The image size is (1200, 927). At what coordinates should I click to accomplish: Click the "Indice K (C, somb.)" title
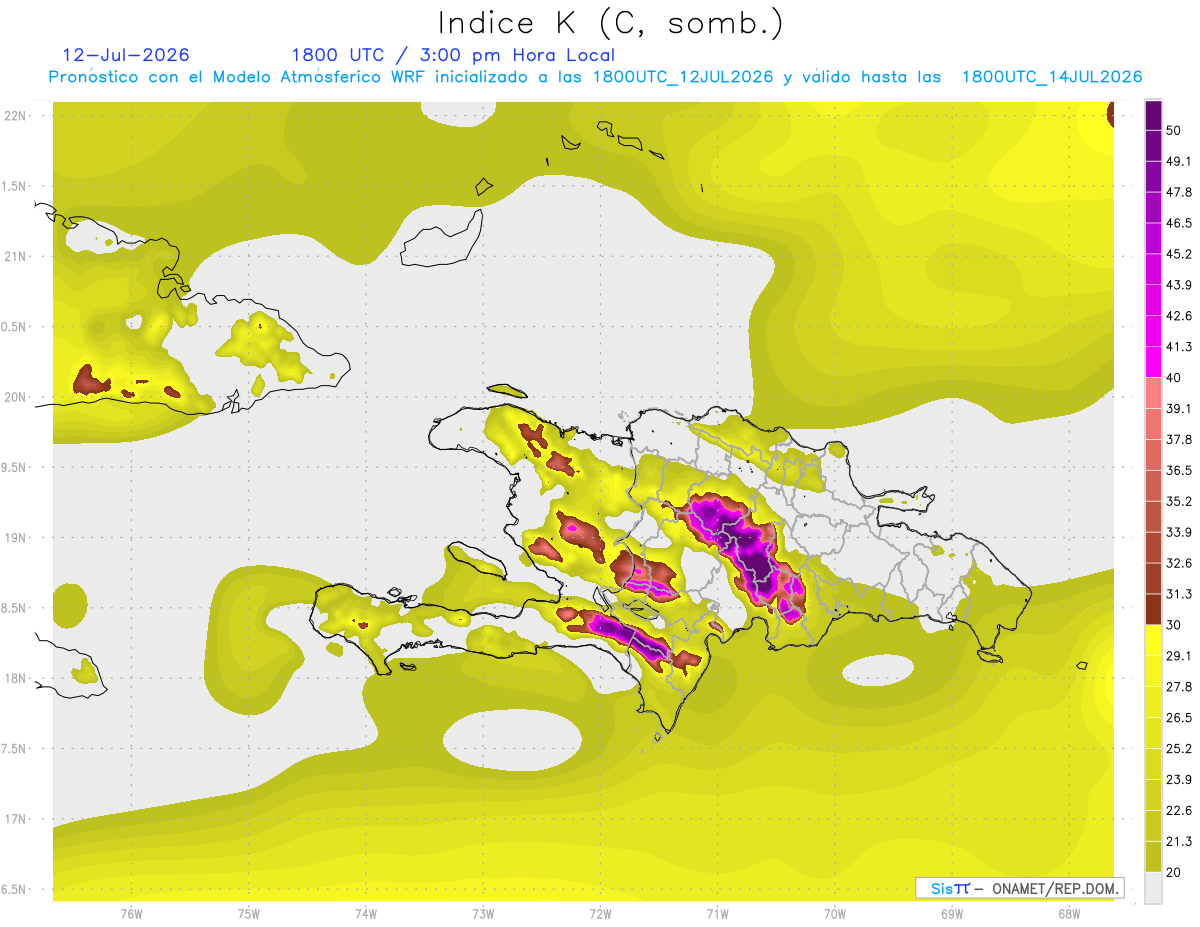point(611,23)
